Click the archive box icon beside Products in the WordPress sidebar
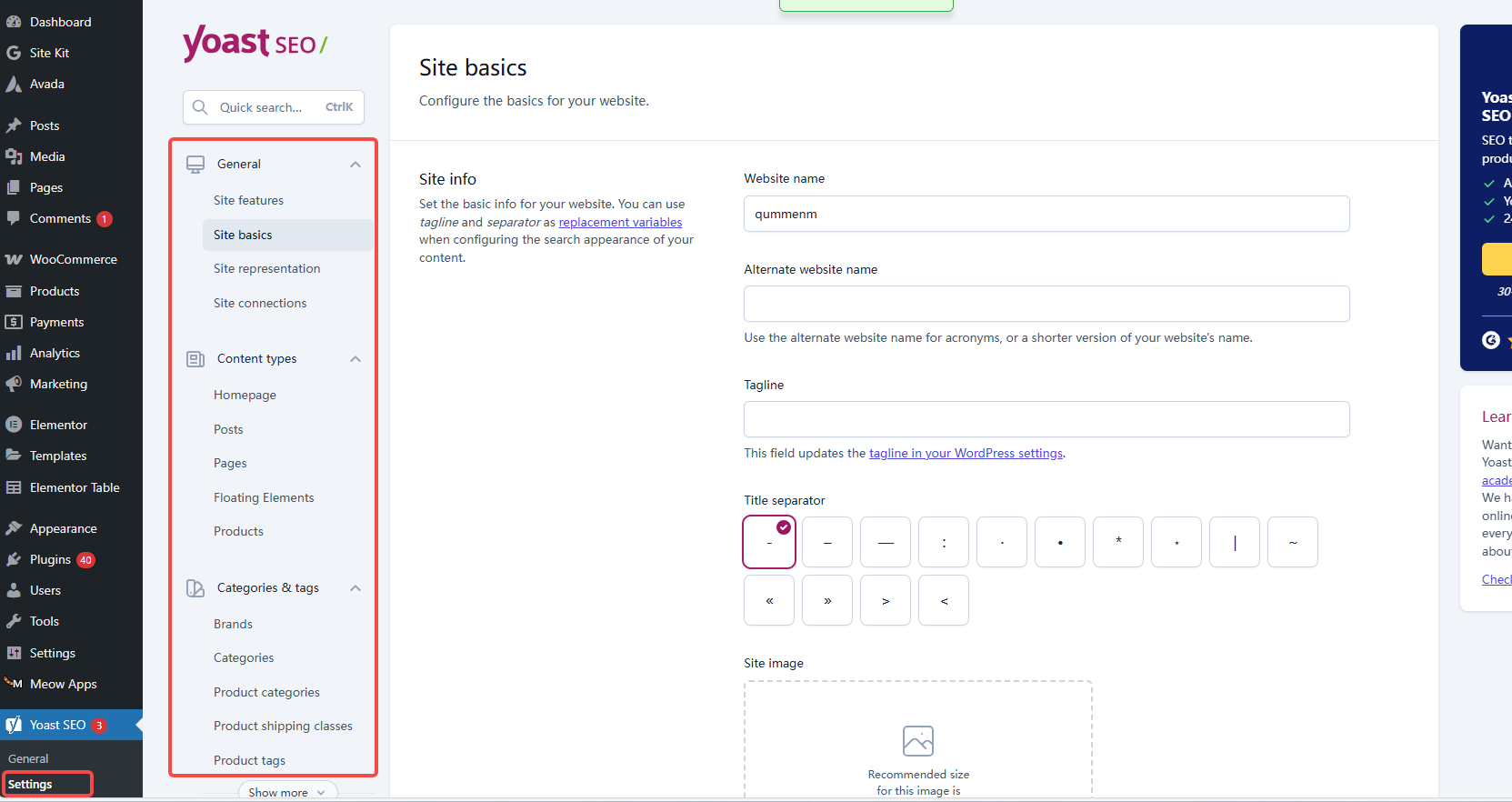Viewport: 1512px width, 802px height. tap(14, 291)
